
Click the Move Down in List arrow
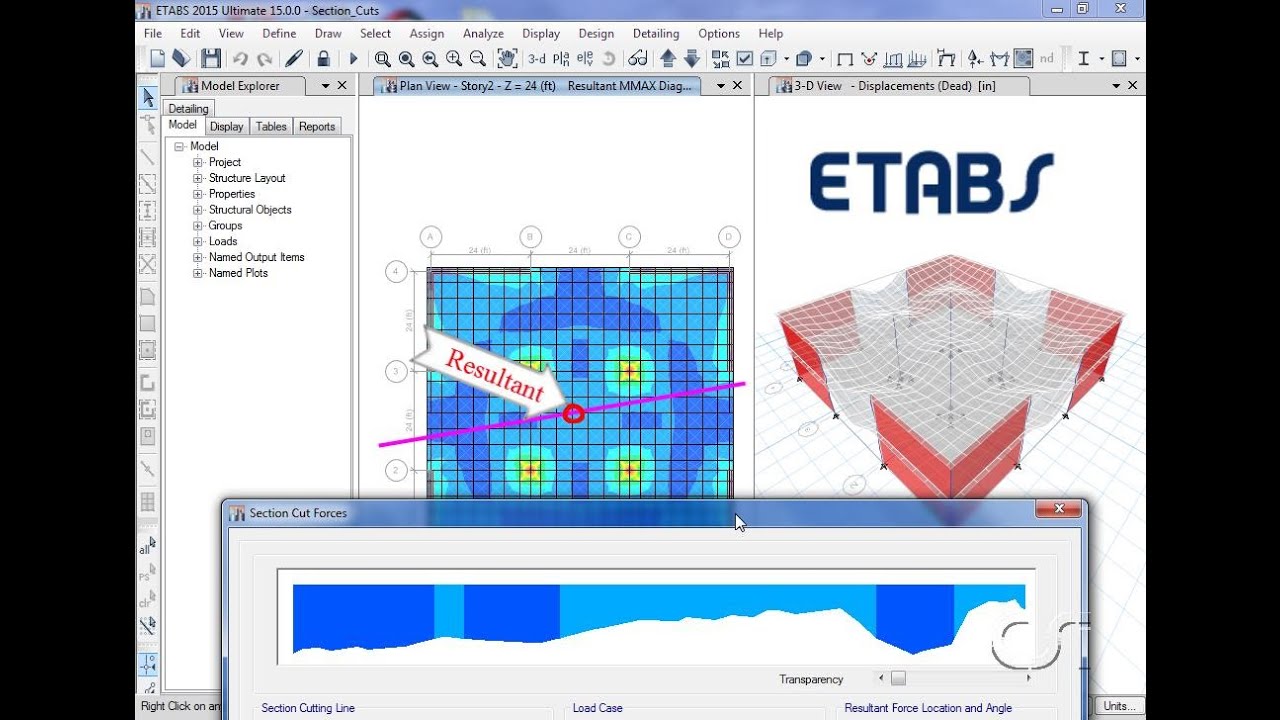[692, 59]
